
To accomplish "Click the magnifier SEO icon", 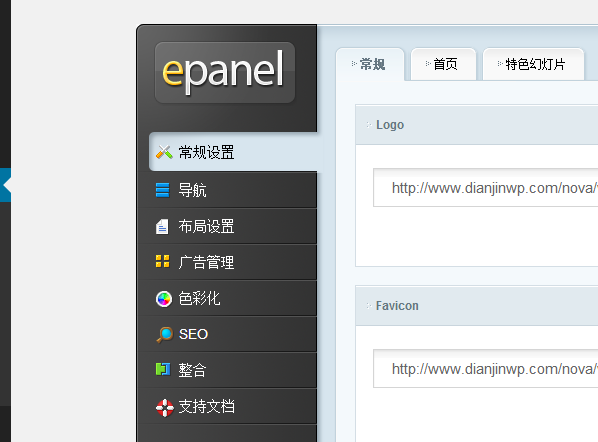I will click(165, 334).
